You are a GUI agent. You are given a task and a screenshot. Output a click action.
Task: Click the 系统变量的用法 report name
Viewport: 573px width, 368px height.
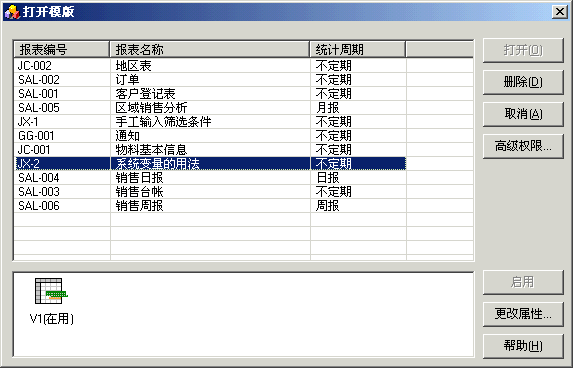158,164
